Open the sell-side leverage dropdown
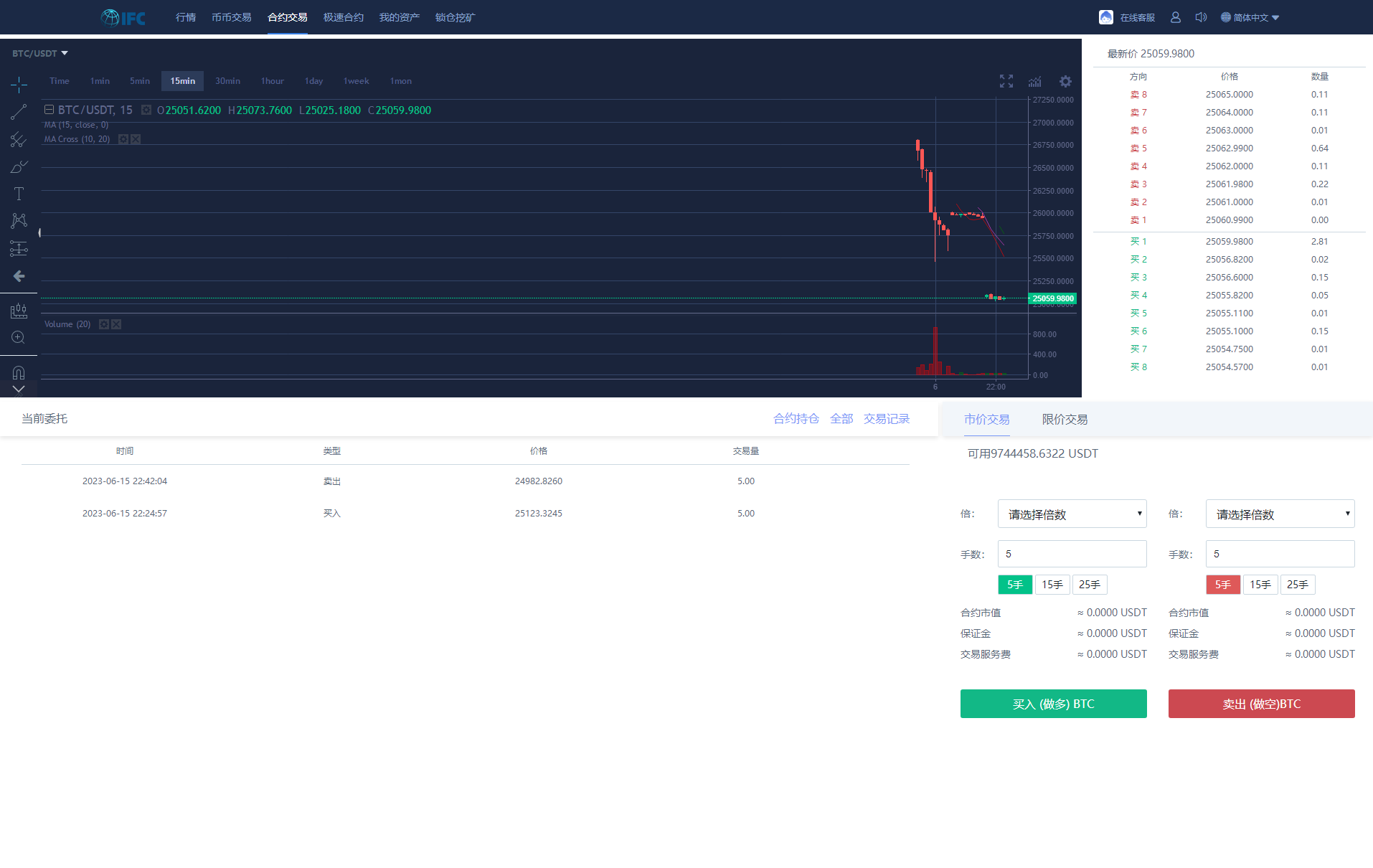 [x=1280, y=514]
